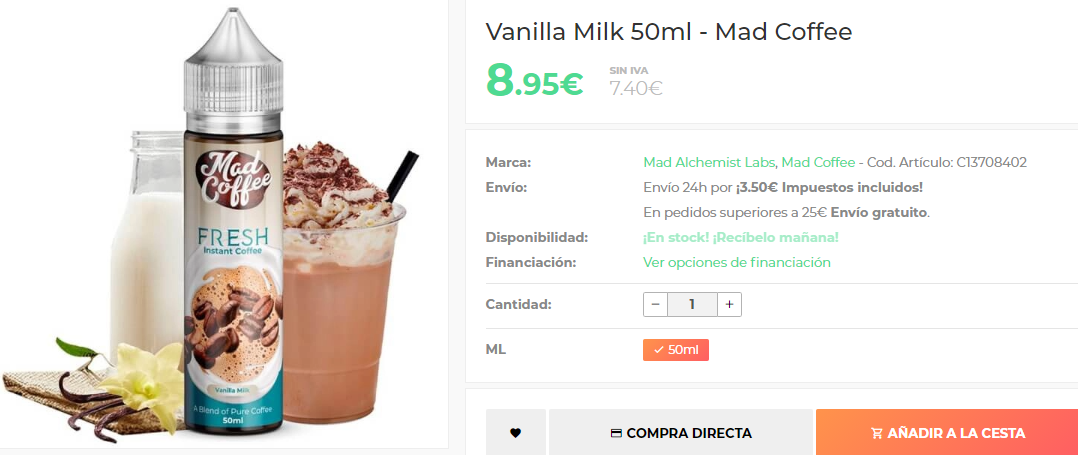Viewport: 1078px width, 455px height.
Task: Click the 8.95€ price
Action: [534, 80]
